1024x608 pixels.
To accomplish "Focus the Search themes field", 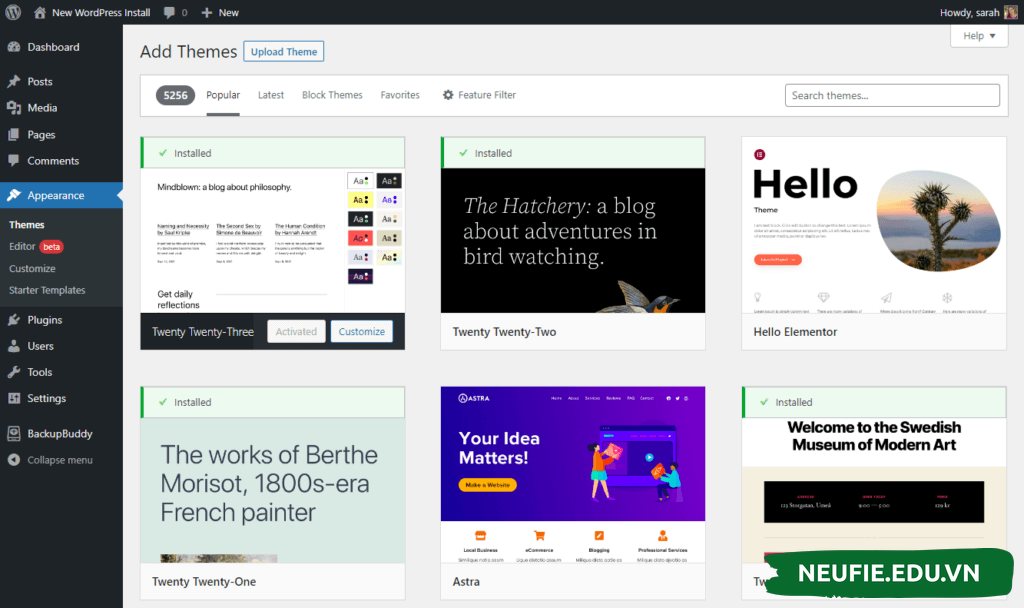I will (892, 95).
